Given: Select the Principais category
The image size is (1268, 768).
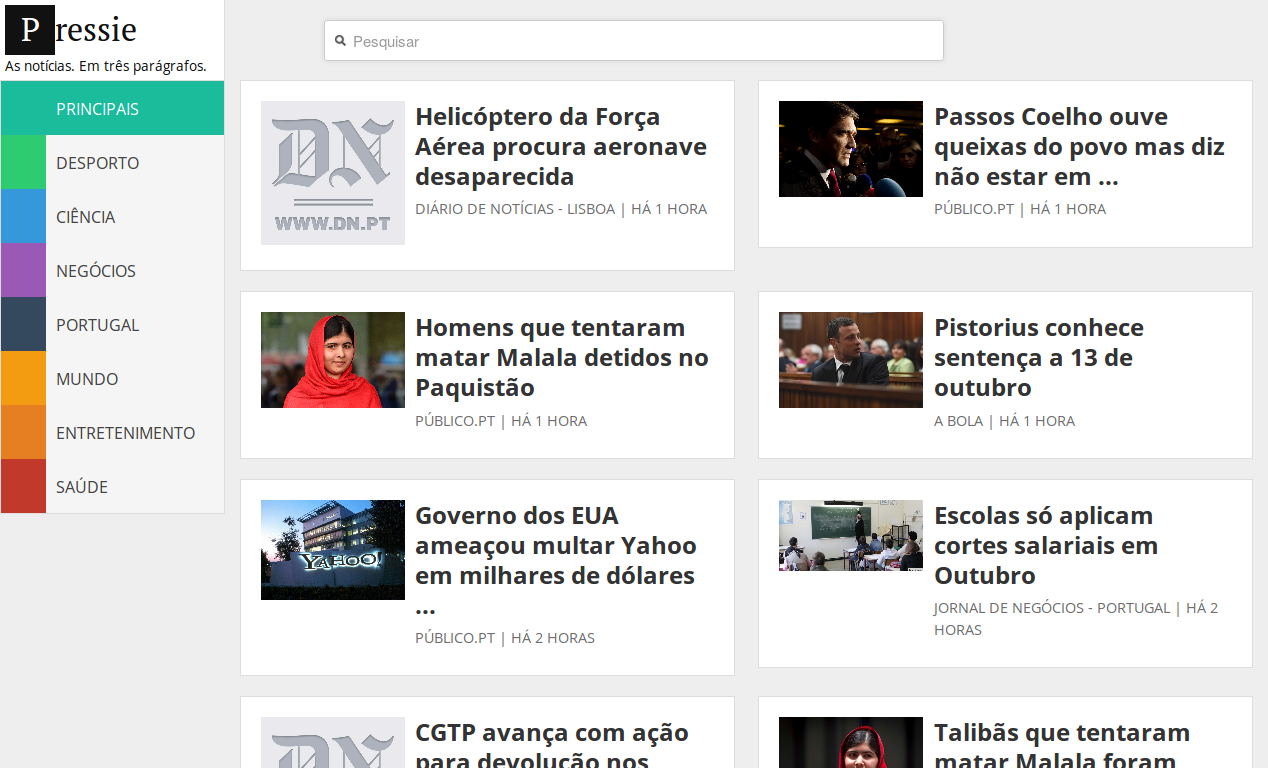Looking at the screenshot, I should pos(97,109).
